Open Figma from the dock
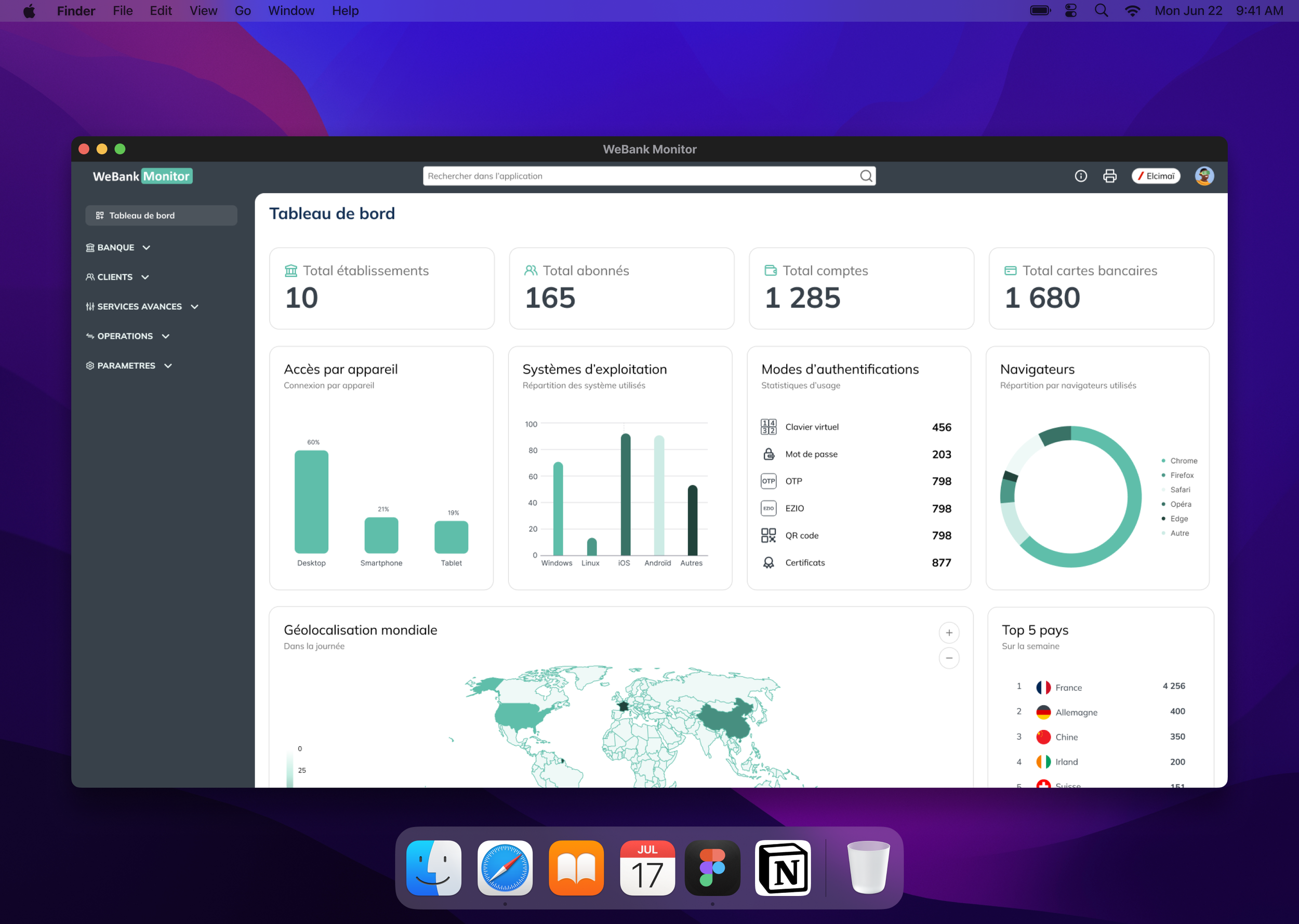The height and width of the screenshot is (924, 1299). click(712, 868)
